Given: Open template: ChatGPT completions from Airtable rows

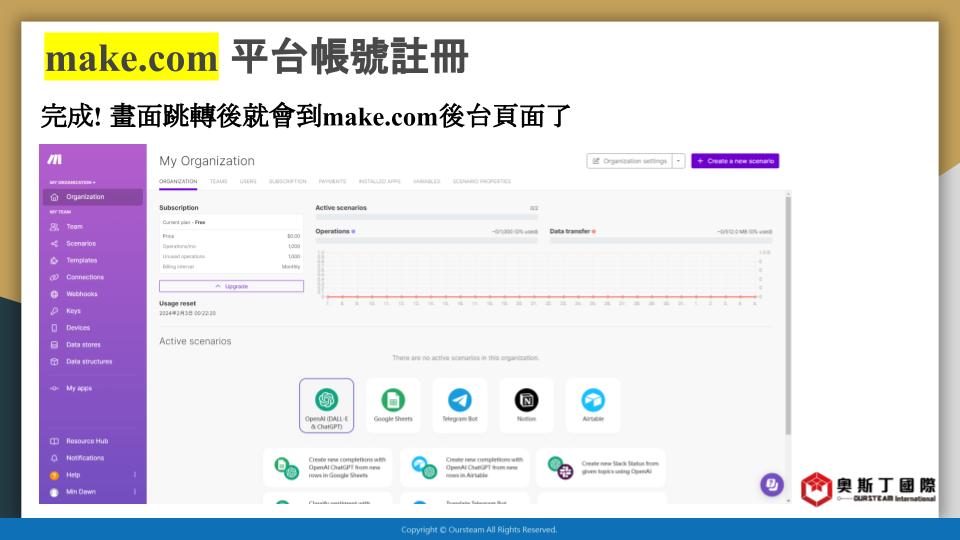Looking at the screenshot, I should 465,468.
